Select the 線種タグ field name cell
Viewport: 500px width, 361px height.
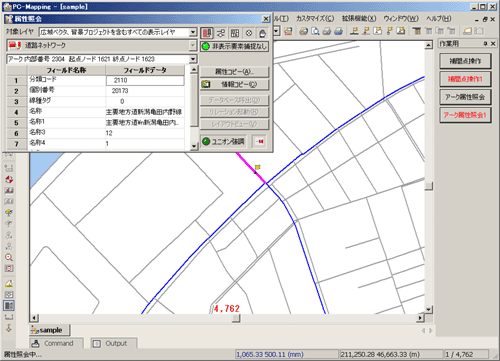point(67,101)
